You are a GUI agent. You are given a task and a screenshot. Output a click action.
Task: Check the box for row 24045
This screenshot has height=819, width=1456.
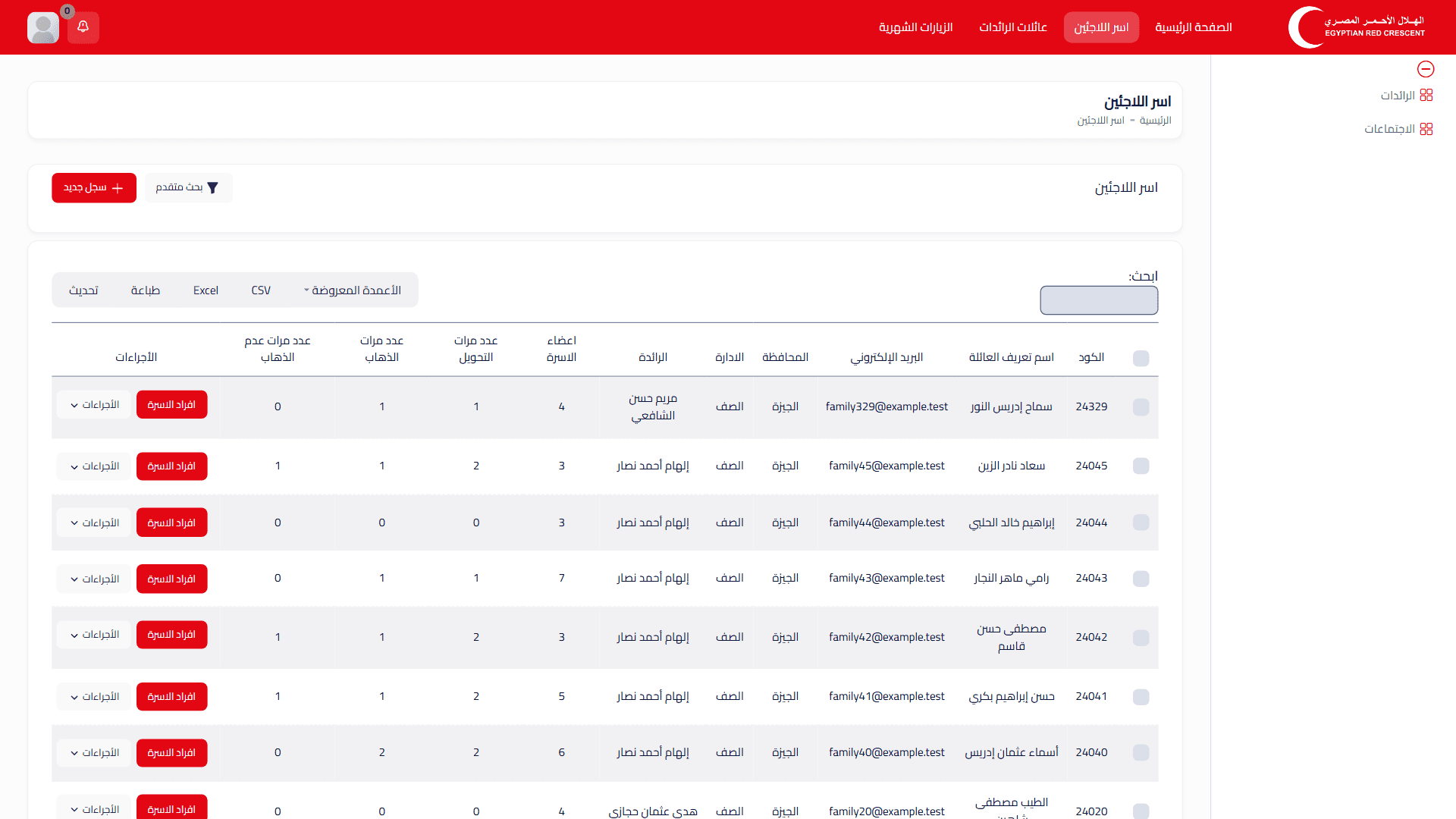click(x=1141, y=466)
